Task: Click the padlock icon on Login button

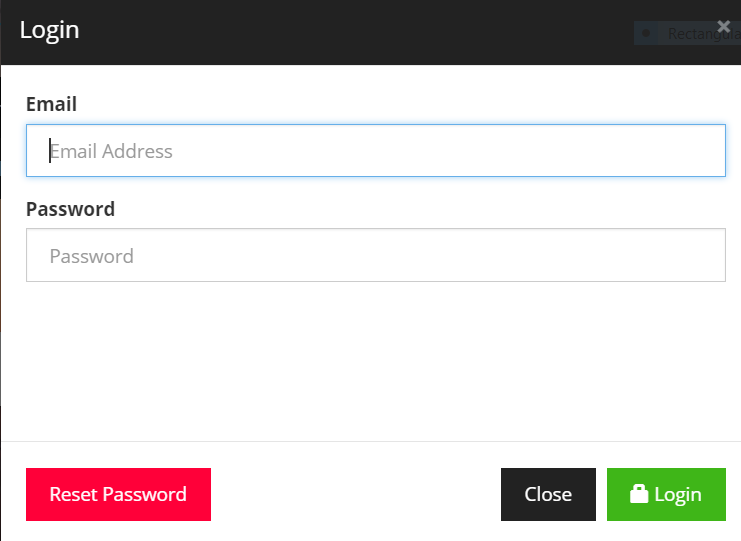Action: [x=638, y=494]
